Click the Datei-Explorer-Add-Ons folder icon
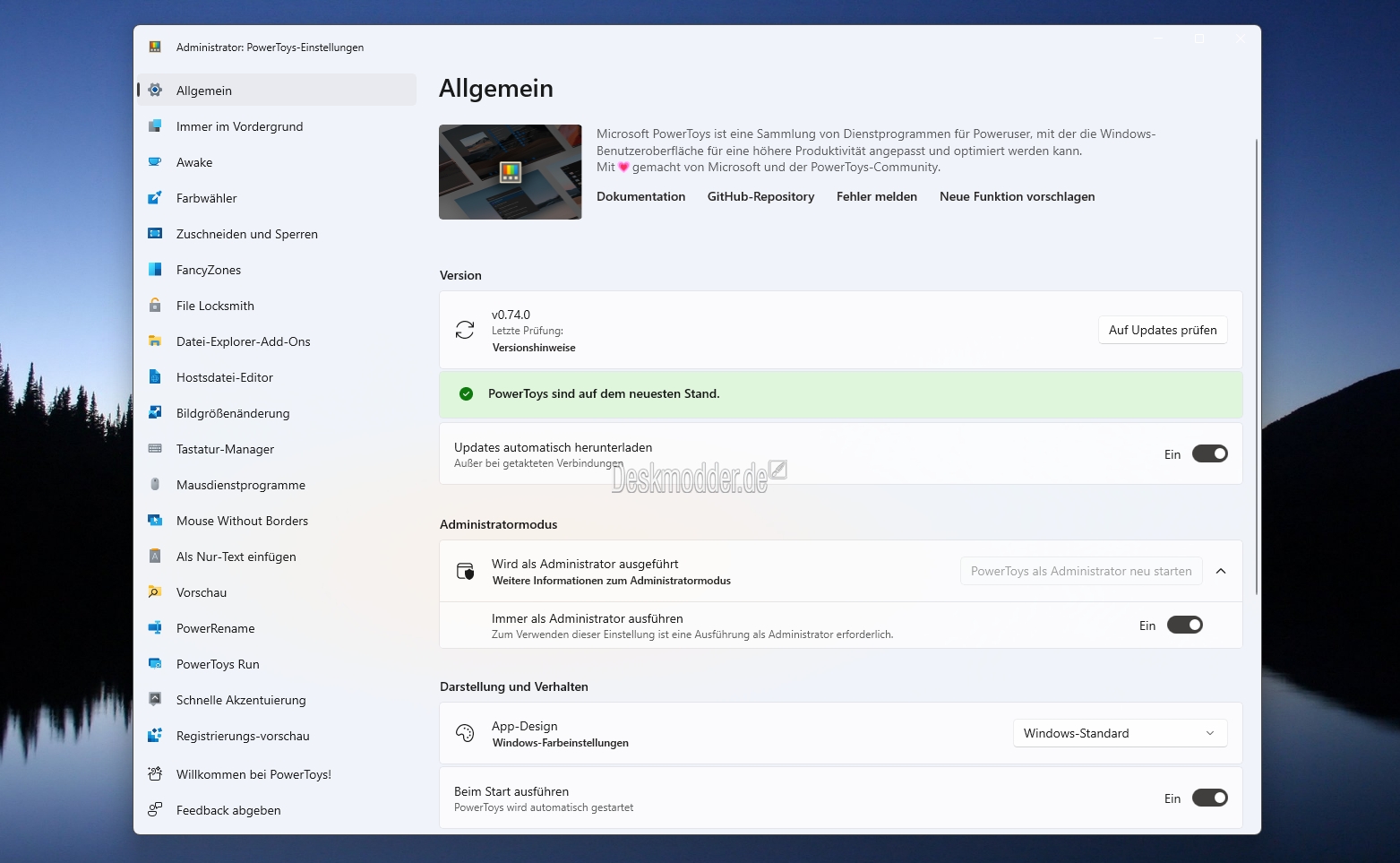 coord(155,341)
